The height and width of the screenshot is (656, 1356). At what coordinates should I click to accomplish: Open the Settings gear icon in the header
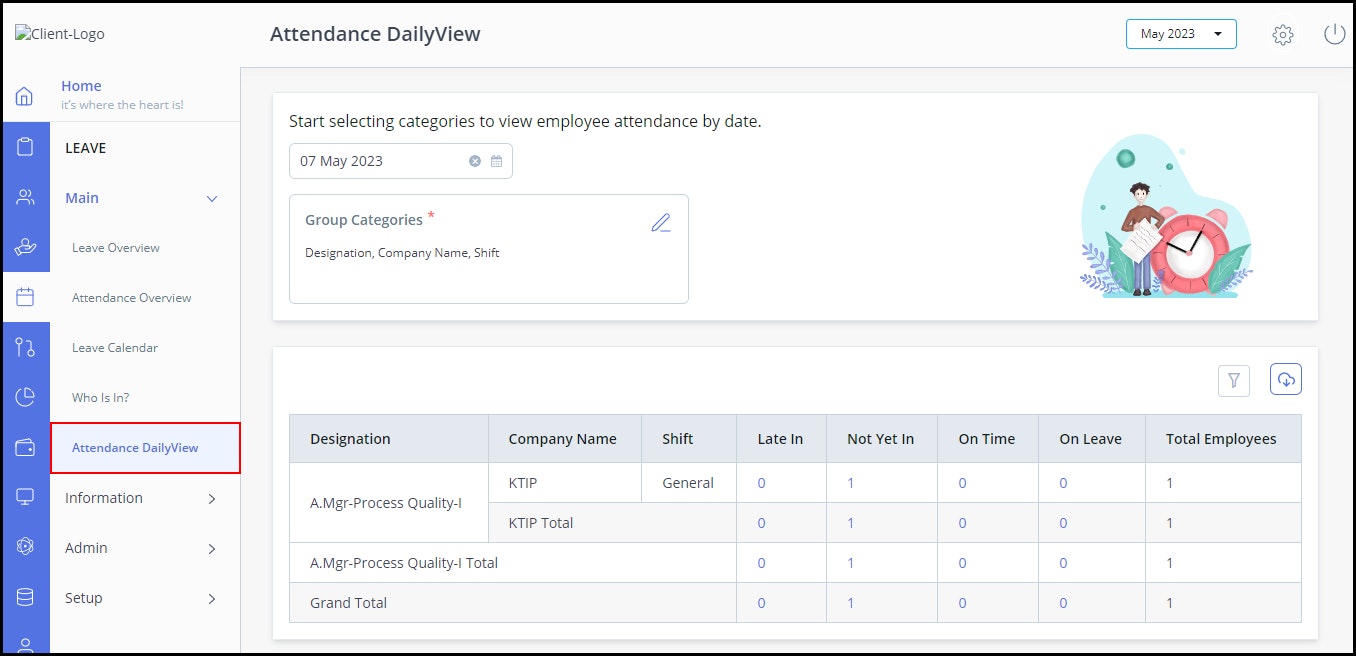(x=1282, y=33)
